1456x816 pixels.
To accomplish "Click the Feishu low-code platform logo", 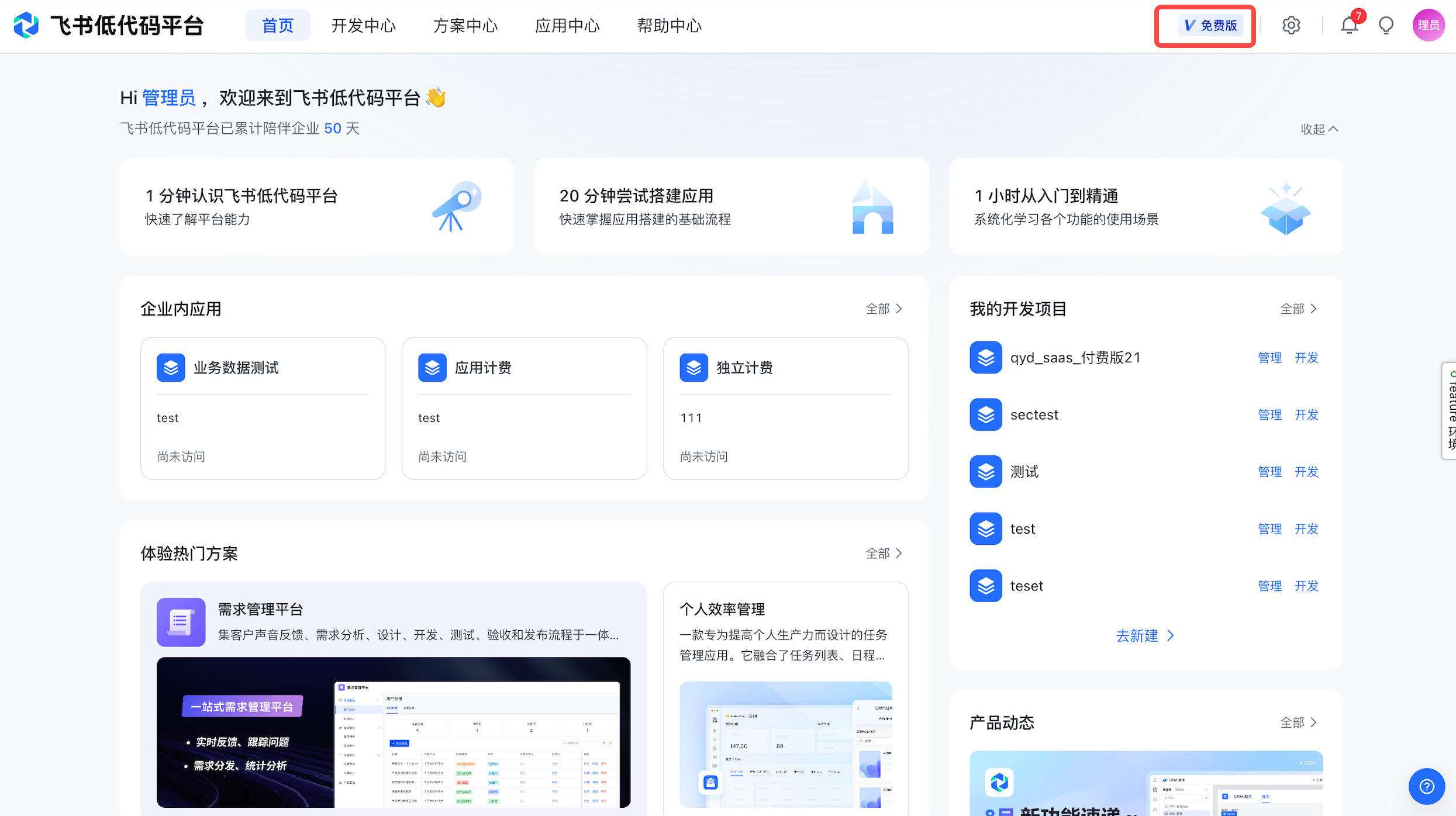I will pyautogui.click(x=26, y=26).
